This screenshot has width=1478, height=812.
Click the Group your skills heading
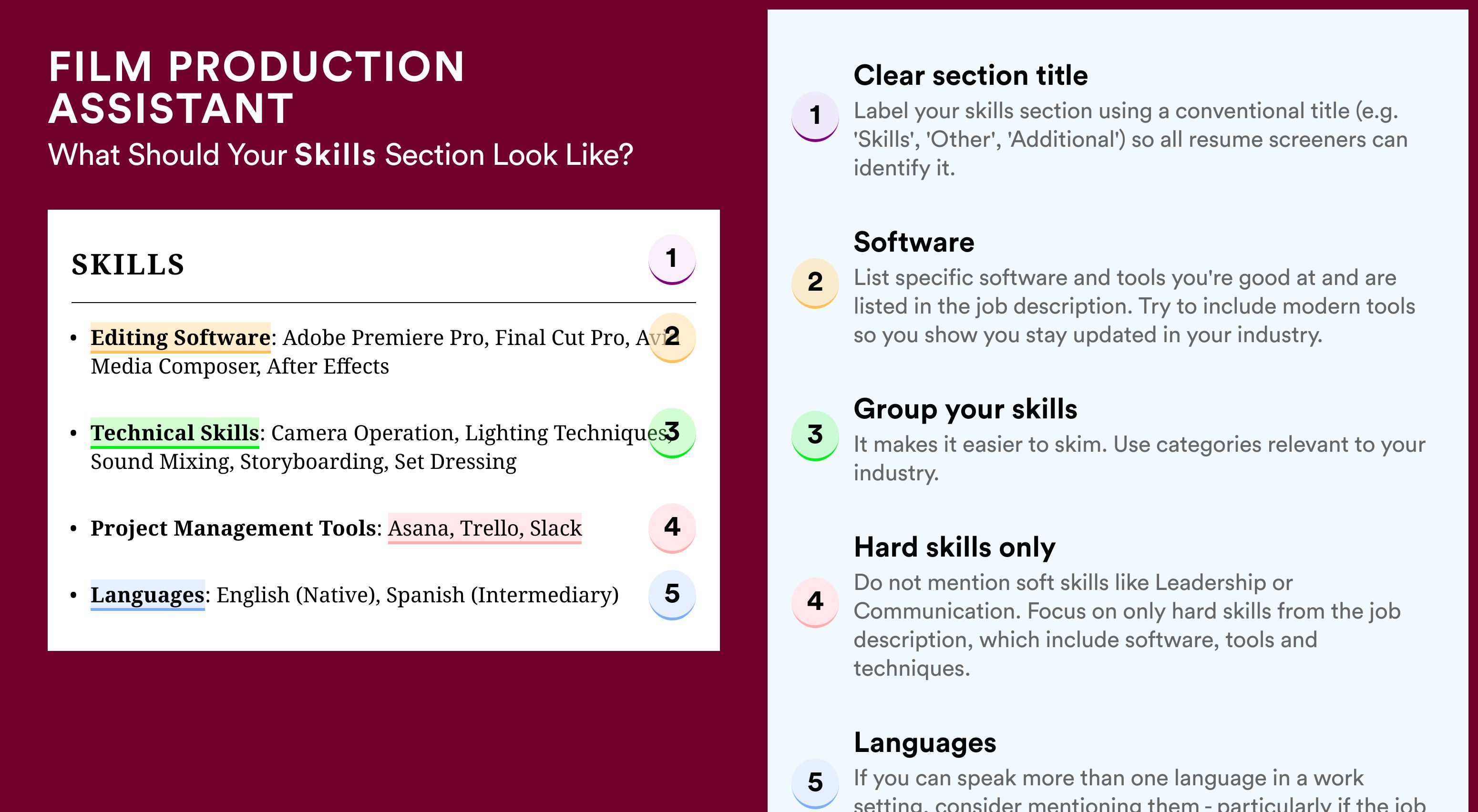pos(965,409)
